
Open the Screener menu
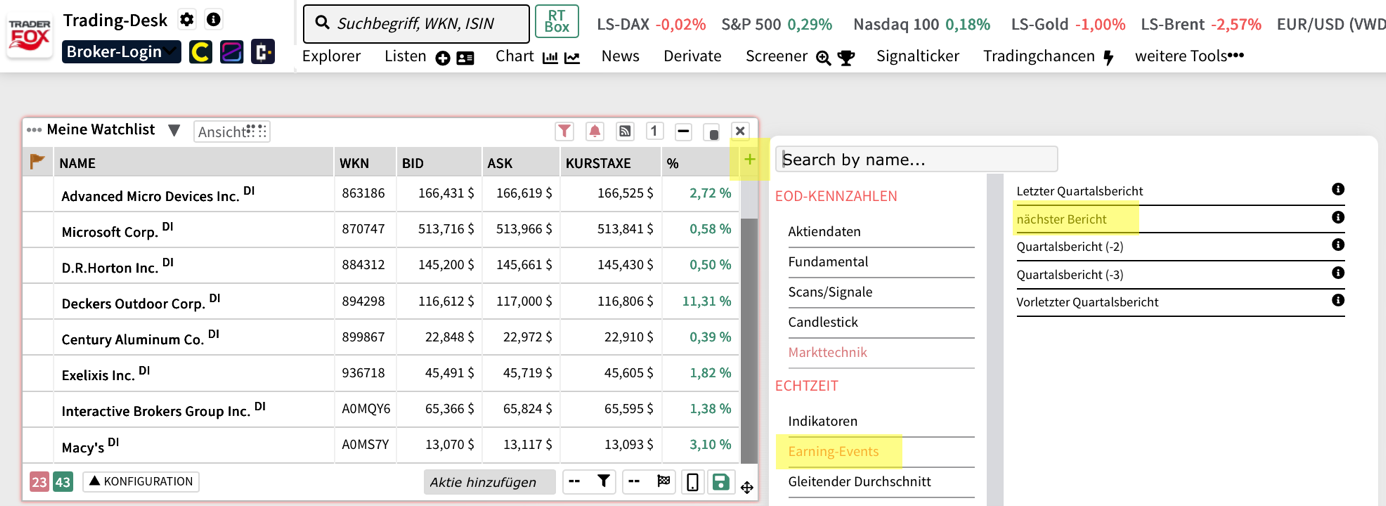coord(776,56)
